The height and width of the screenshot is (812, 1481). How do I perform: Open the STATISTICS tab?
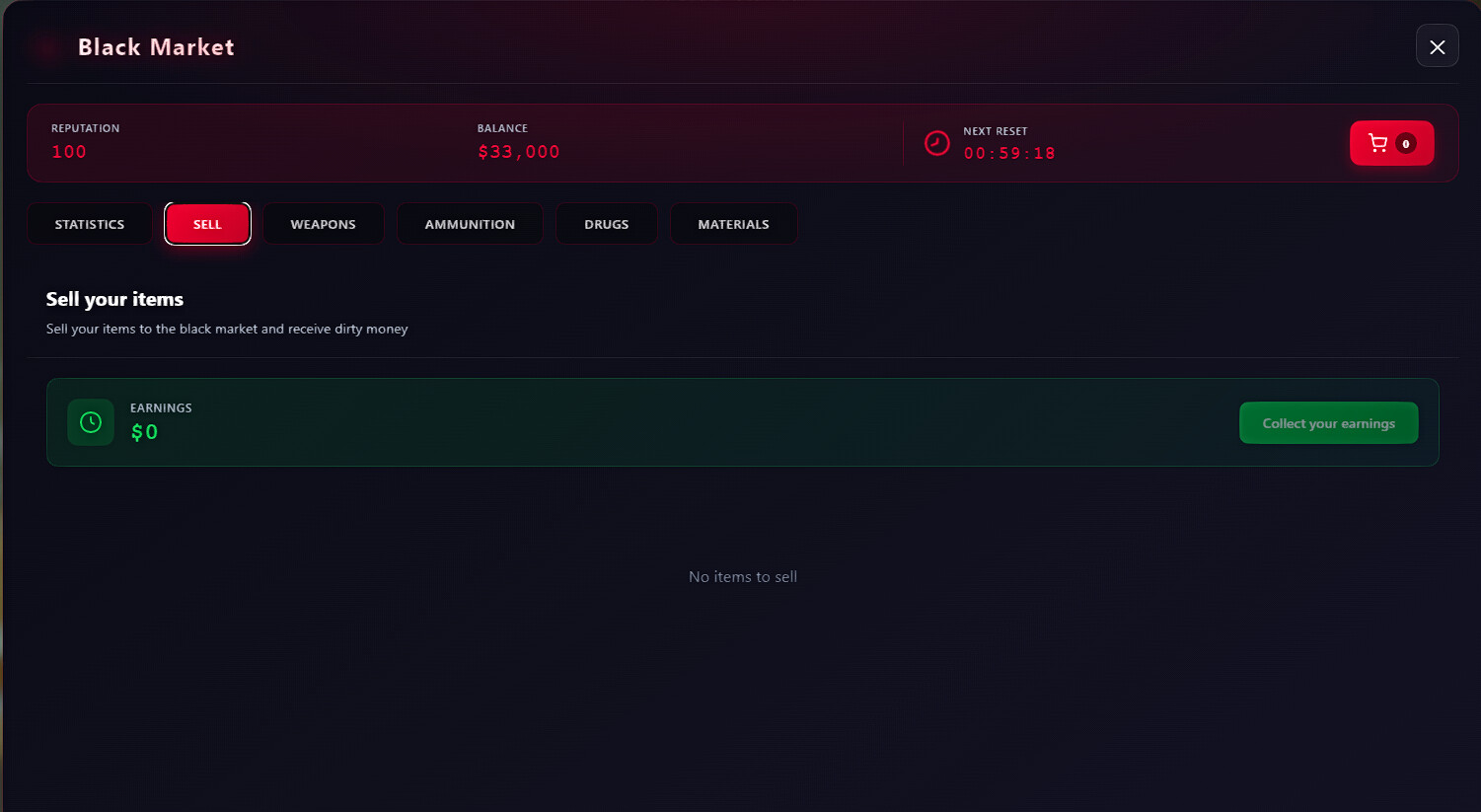coord(89,224)
